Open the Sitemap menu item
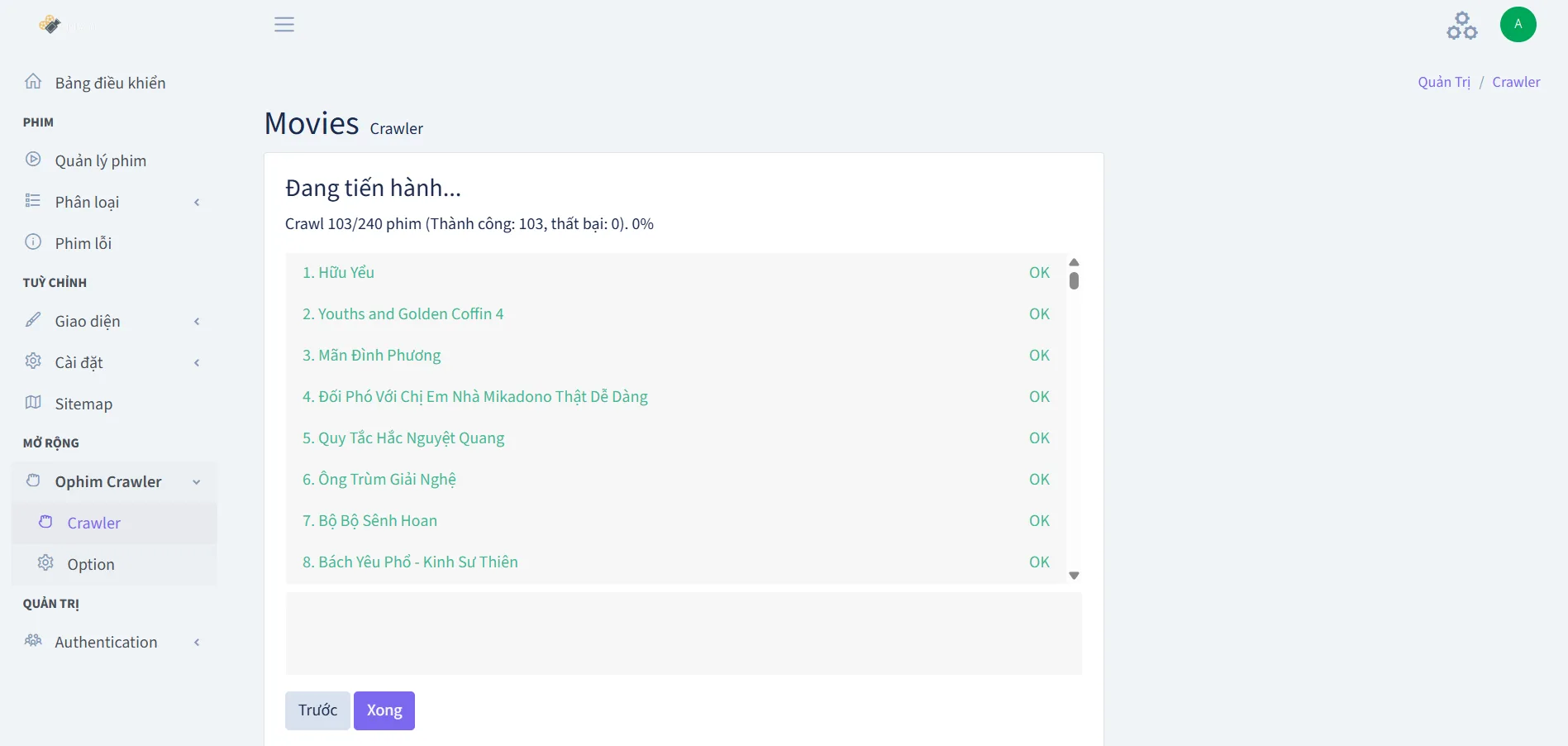 pyautogui.click(x=83, y=404)
